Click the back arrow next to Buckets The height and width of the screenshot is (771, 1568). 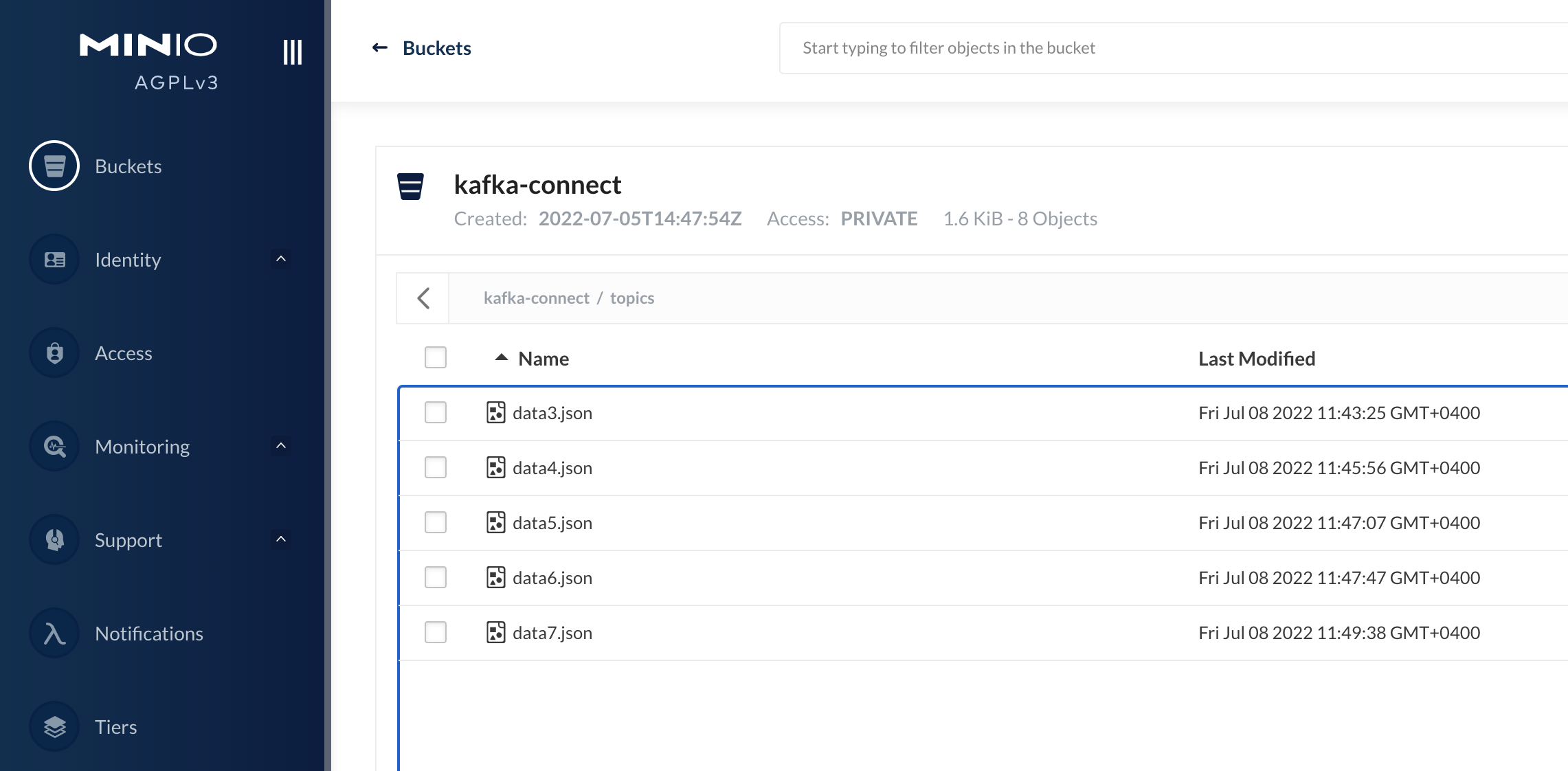[380, 47]
